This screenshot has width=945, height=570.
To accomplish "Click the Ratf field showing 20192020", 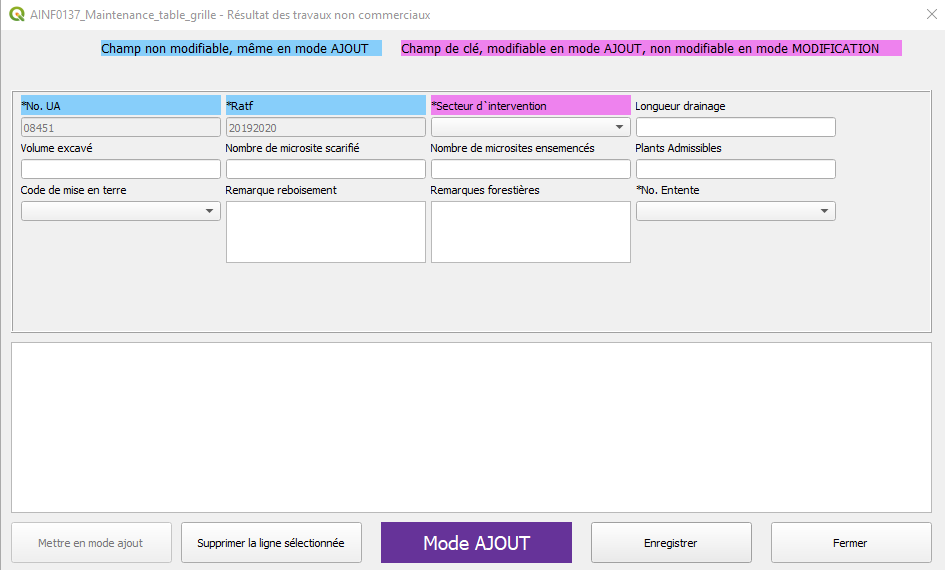I will click(325, 127).
